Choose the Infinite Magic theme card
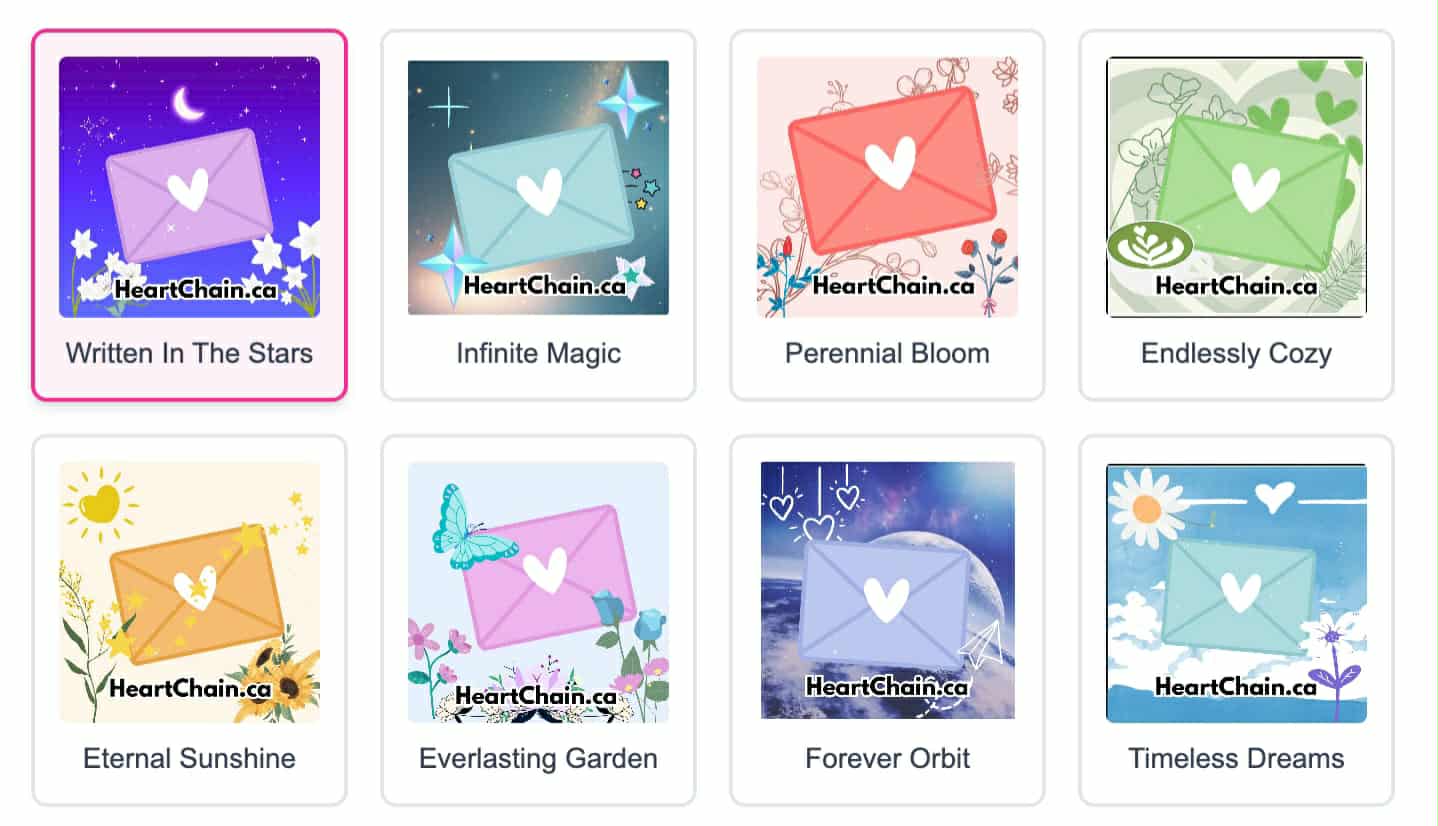This screenshot has height=826, width=1438. [538, 215]
